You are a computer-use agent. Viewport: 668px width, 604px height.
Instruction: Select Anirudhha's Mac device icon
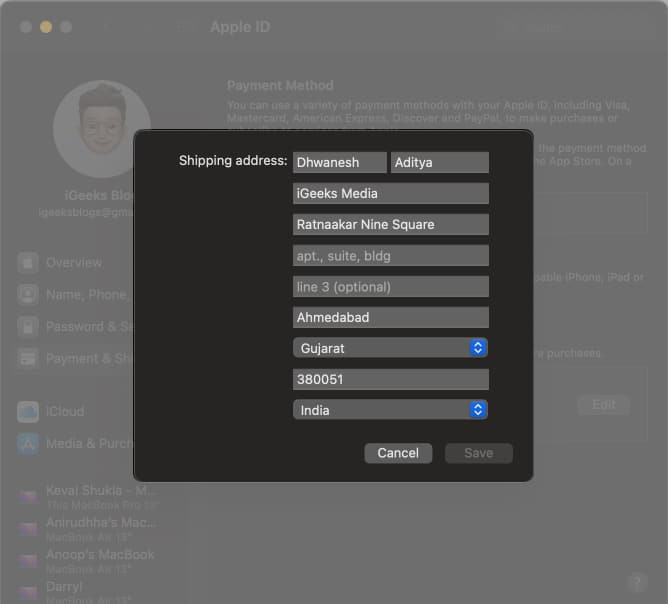[29, 529]
